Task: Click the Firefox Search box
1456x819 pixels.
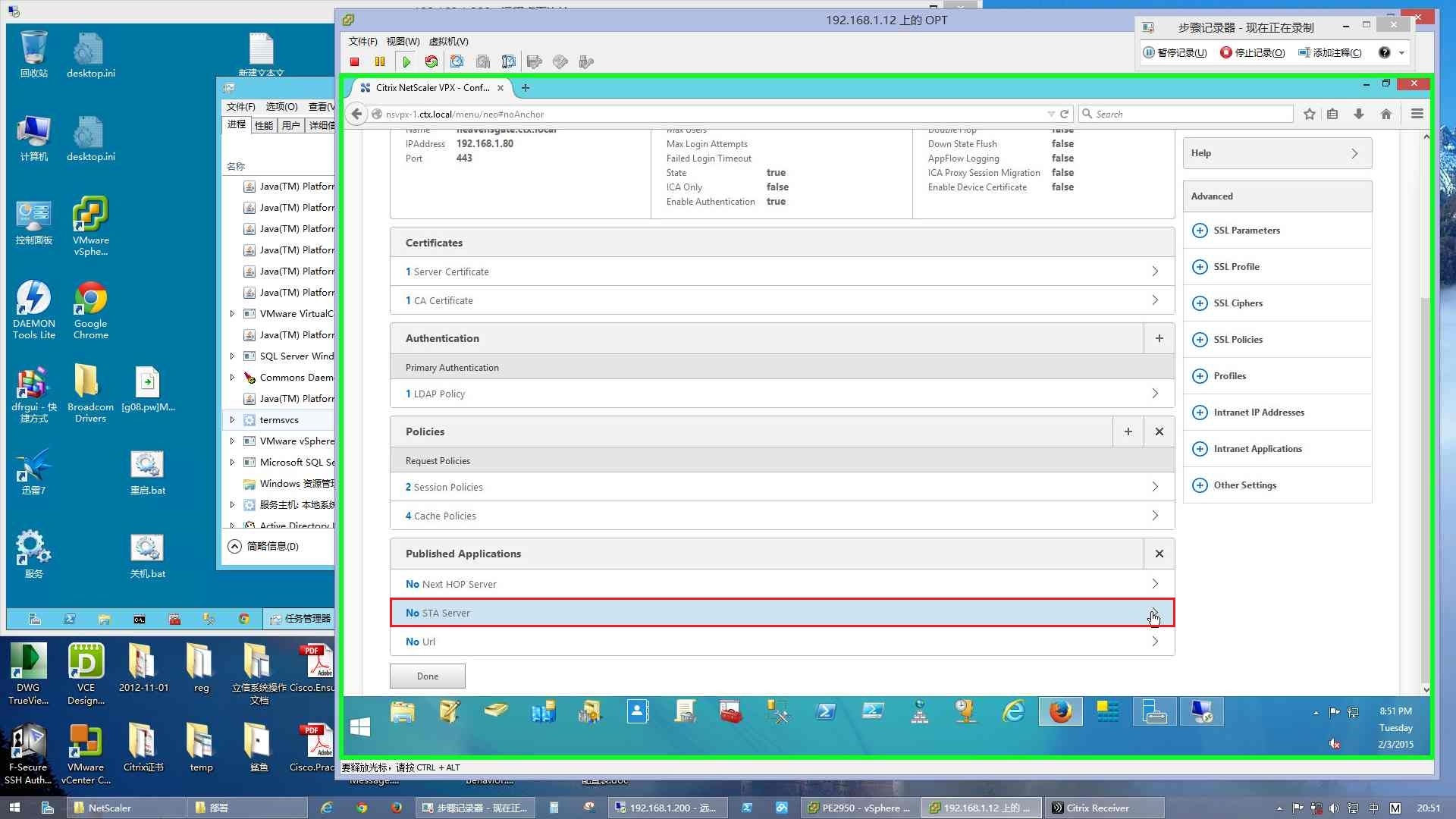Action: [x=1185, y=114]
